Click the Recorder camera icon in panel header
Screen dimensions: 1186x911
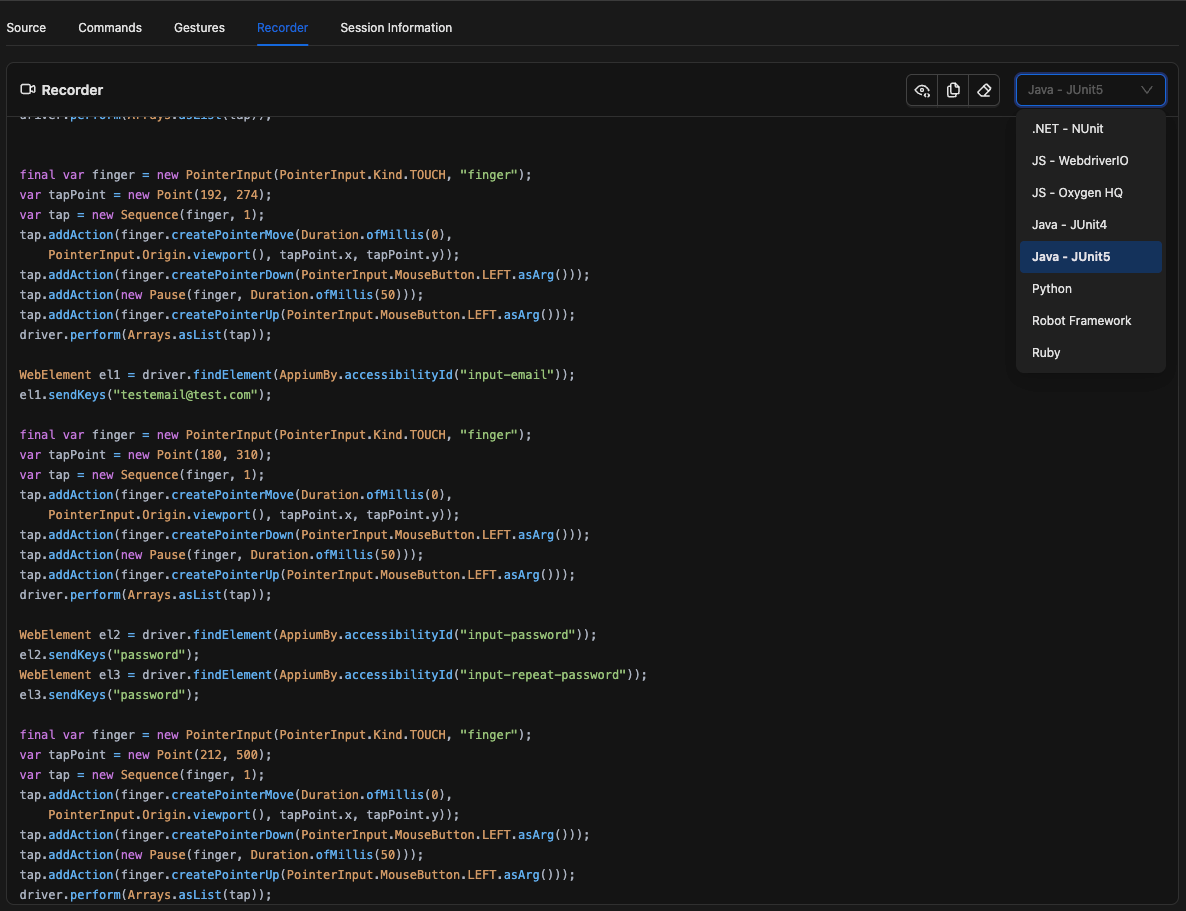(x=28, y=90)
